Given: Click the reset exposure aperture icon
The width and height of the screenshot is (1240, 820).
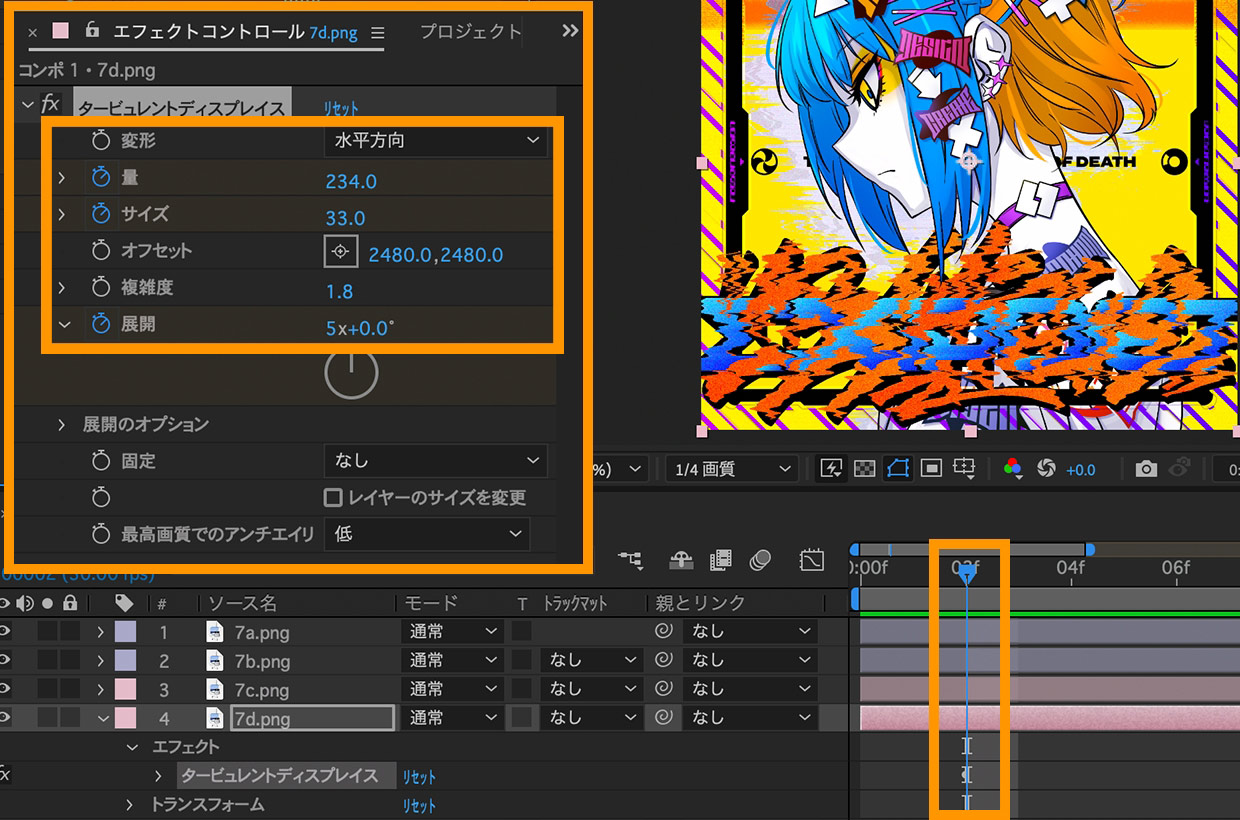Looking at the screenshot, I should click(x=1047, y=468).
